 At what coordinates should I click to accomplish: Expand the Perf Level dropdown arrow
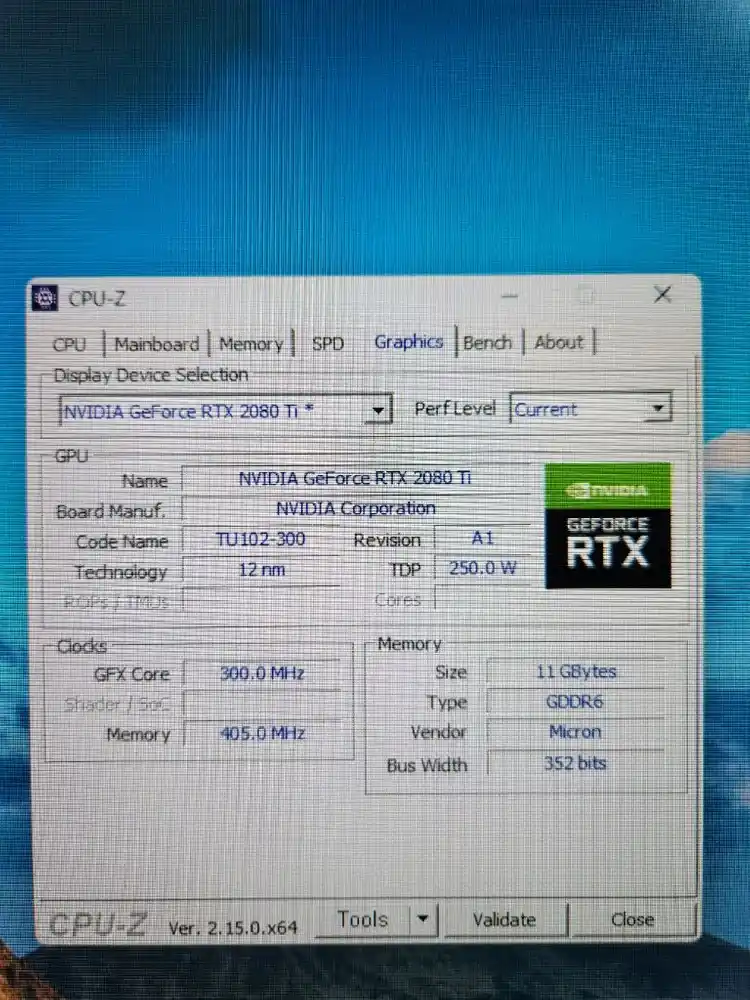click(658, 407)
